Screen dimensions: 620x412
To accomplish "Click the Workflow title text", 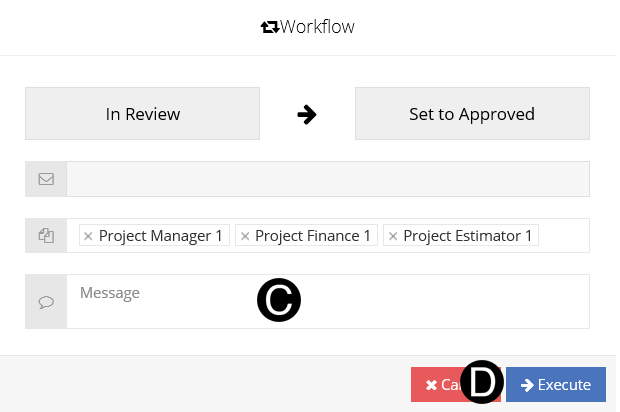I will pyautogui.click(x=317, y=27).
